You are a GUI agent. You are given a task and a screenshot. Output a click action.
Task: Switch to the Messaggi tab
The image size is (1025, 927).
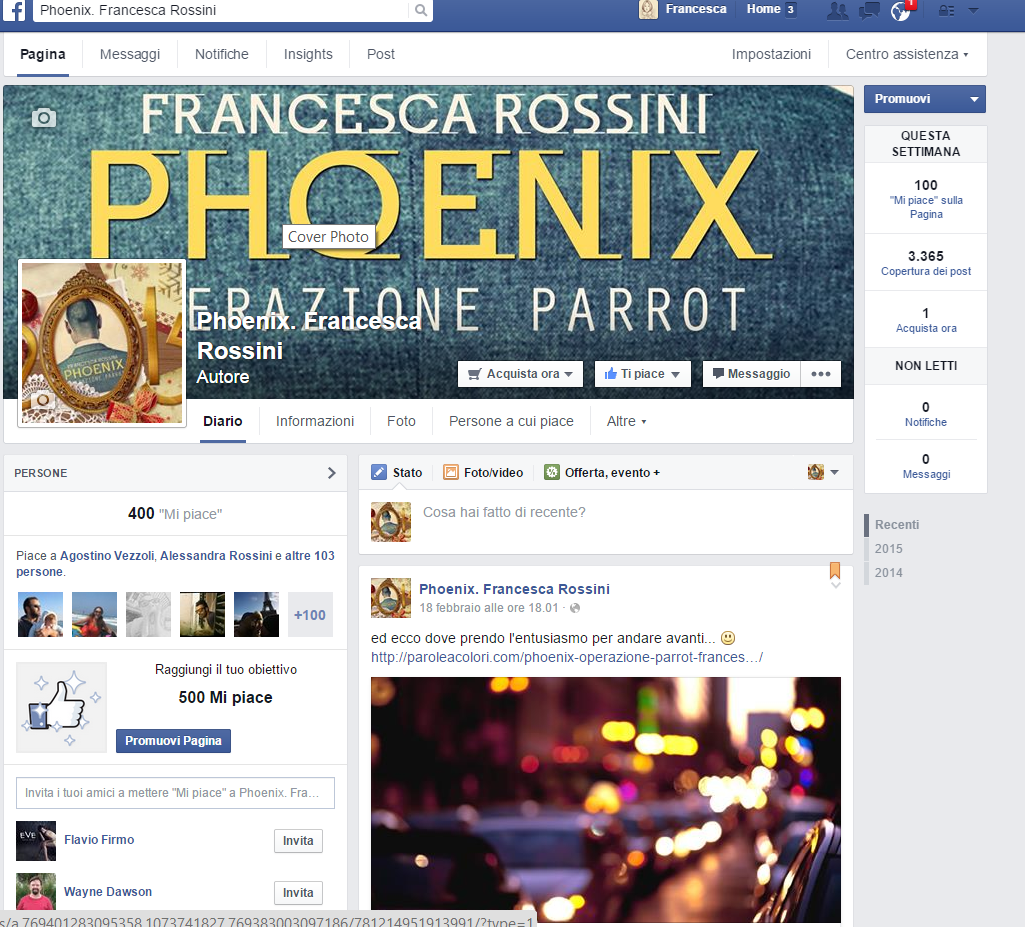point(130,54)
